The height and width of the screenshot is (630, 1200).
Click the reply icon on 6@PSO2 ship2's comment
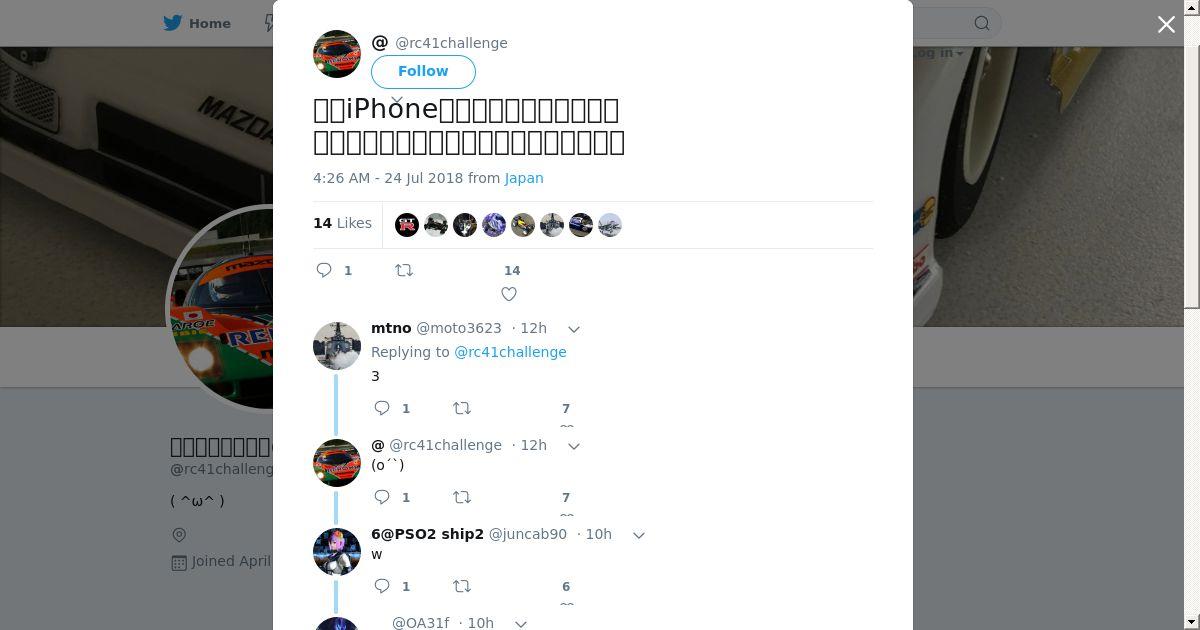382,586
